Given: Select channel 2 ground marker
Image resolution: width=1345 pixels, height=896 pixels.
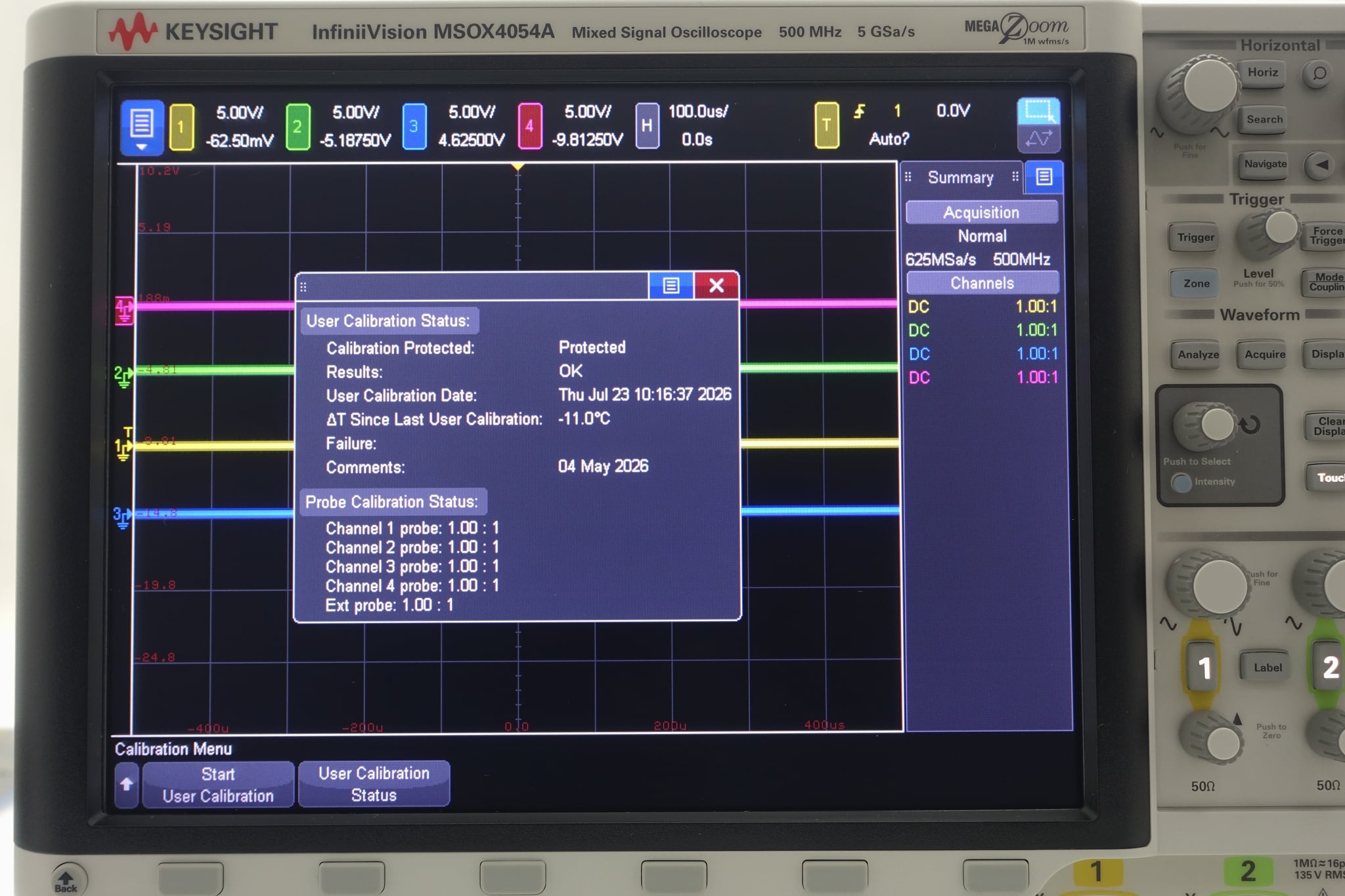Looking at the screenshot, I should 123,376.
